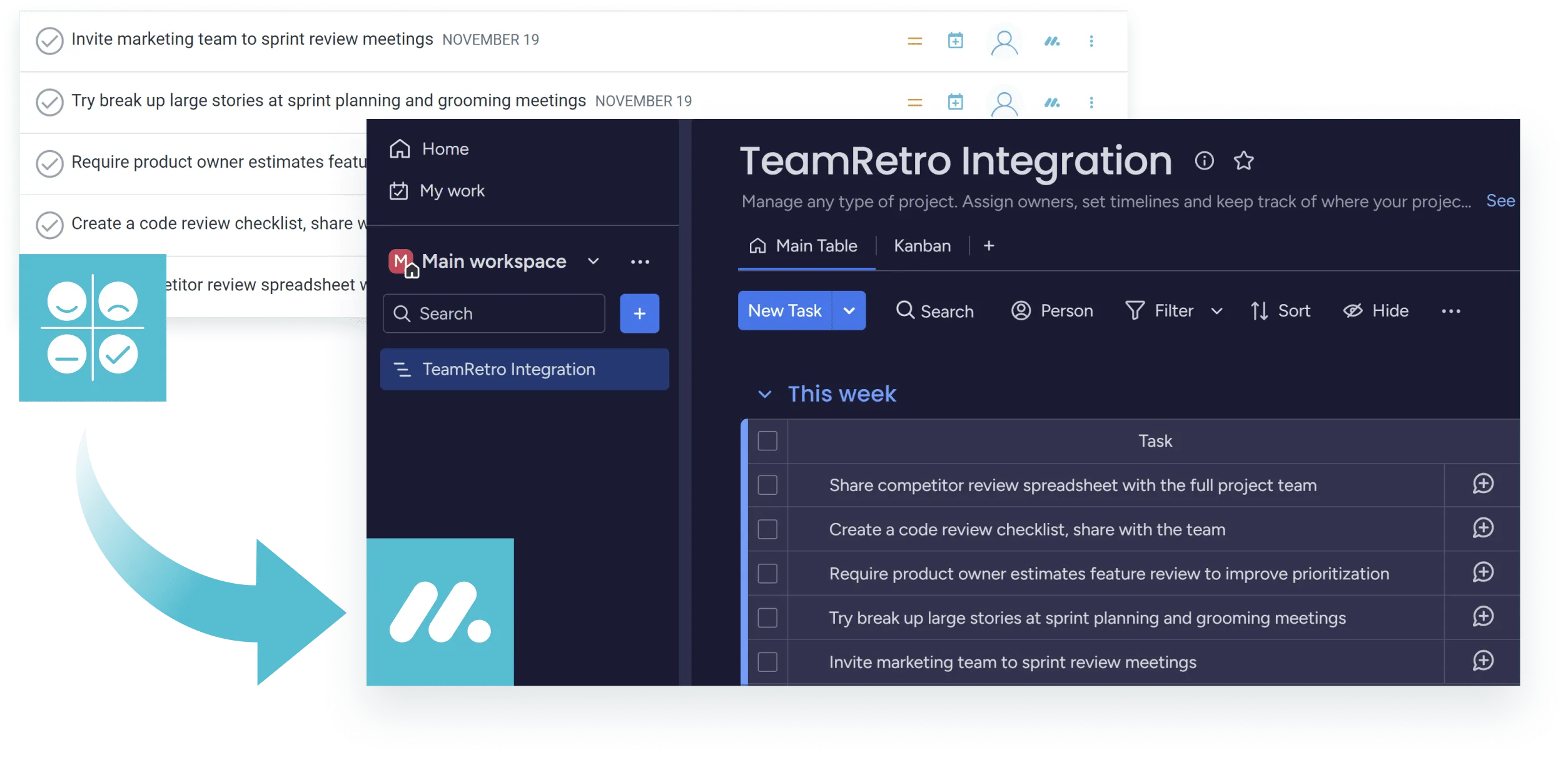Click blue plus button beside sidebar search
This screenshot has width=1568, height=757.
click(x=639, y=313)
